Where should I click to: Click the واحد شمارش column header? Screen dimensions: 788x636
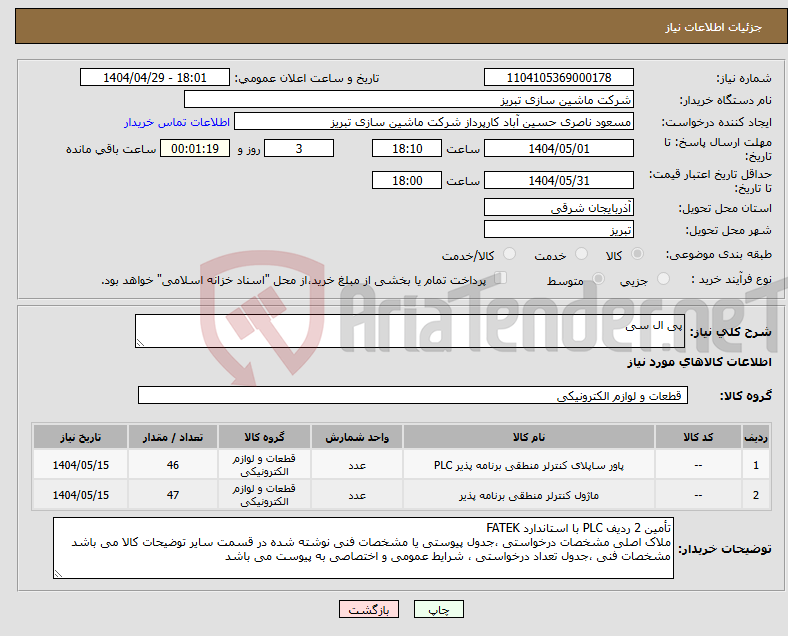357,437
